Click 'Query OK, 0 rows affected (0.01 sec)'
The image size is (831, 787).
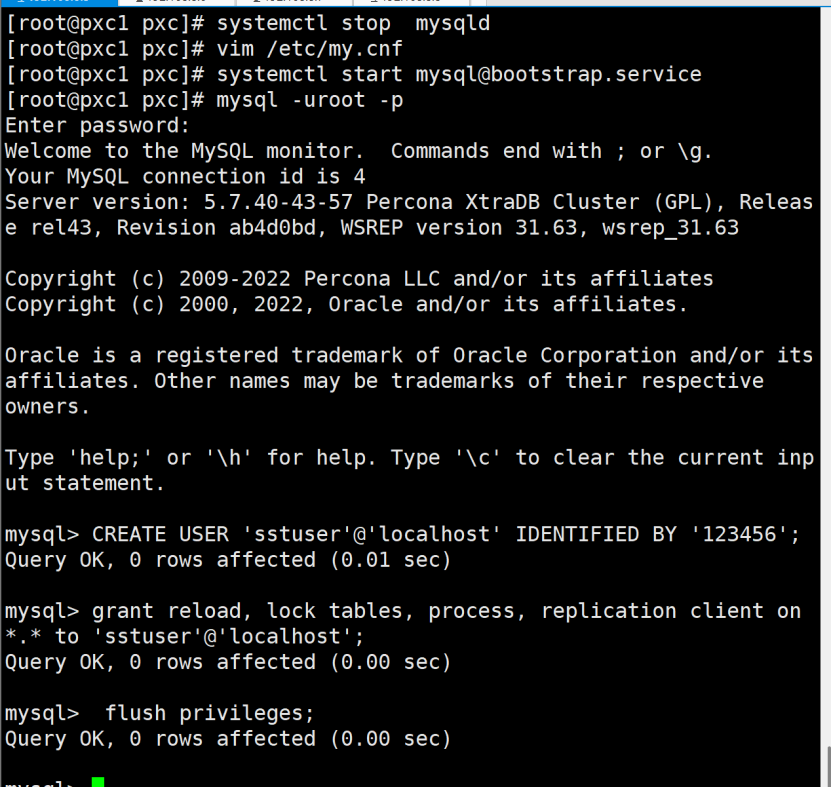[228, 560]
